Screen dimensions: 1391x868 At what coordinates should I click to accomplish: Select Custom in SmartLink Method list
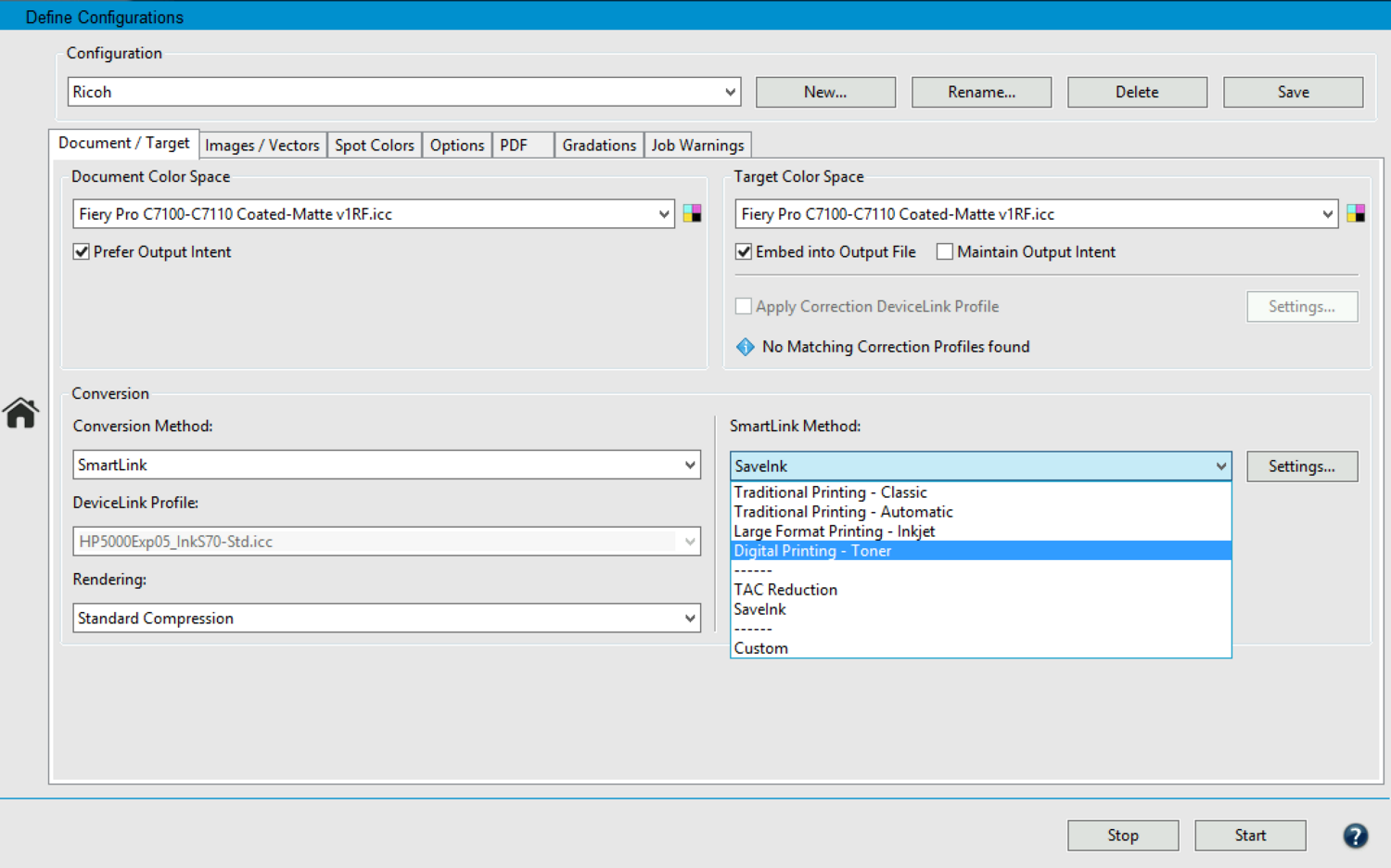pos(761,648)
